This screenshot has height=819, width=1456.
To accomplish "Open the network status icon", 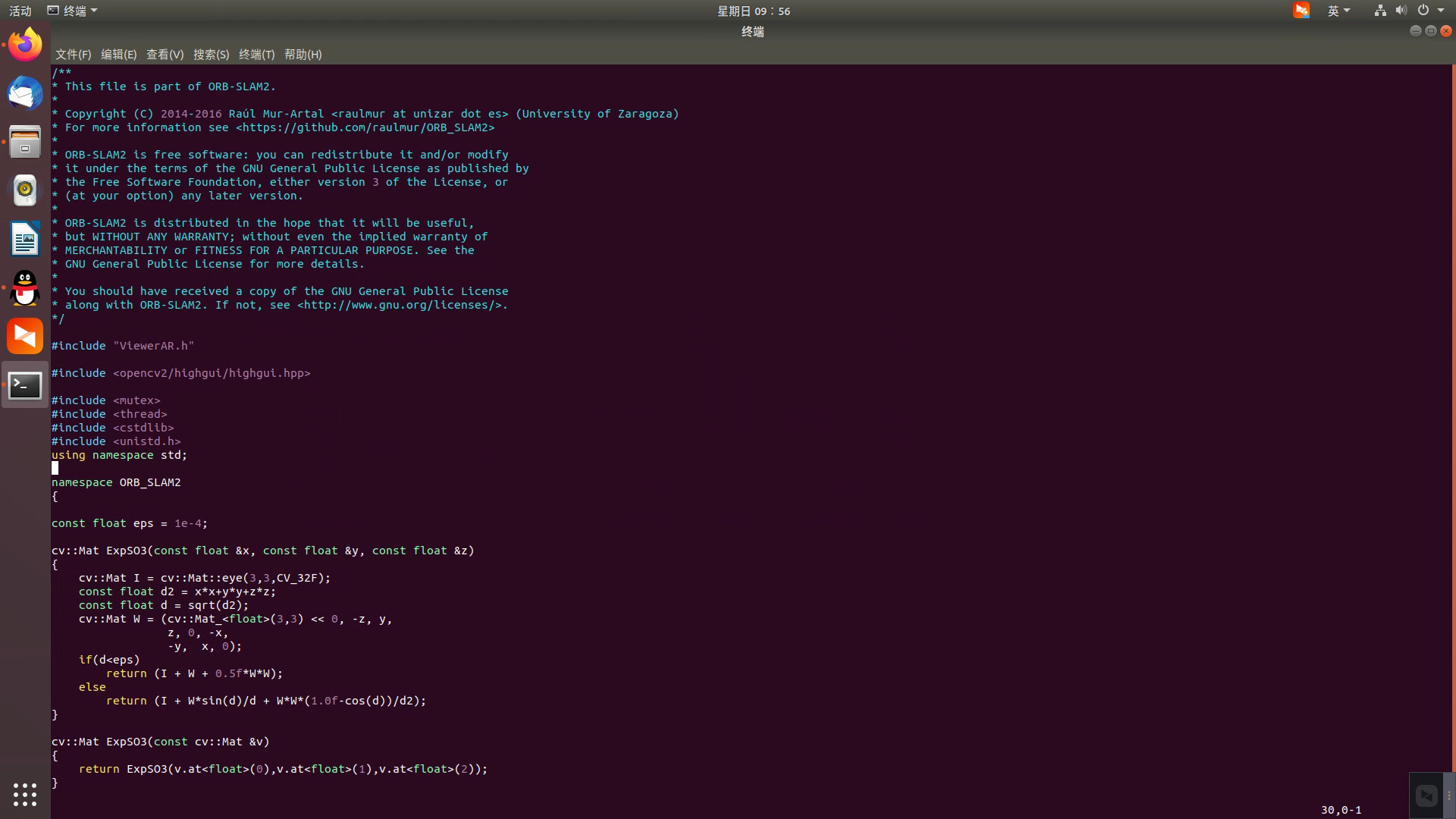I will pyautogui.click(x=1380, y=11).
